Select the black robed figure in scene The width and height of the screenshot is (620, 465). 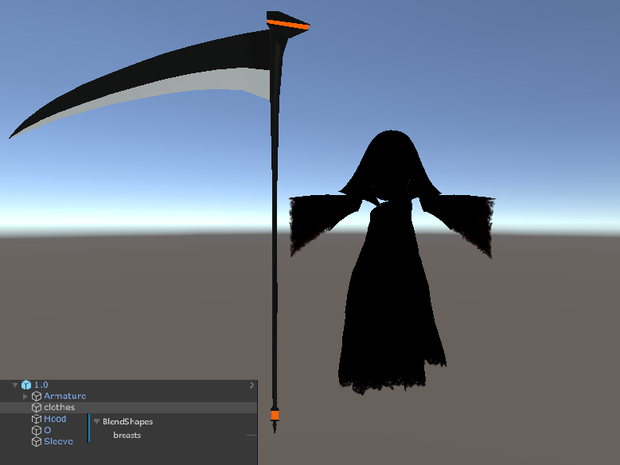[392, 262]
